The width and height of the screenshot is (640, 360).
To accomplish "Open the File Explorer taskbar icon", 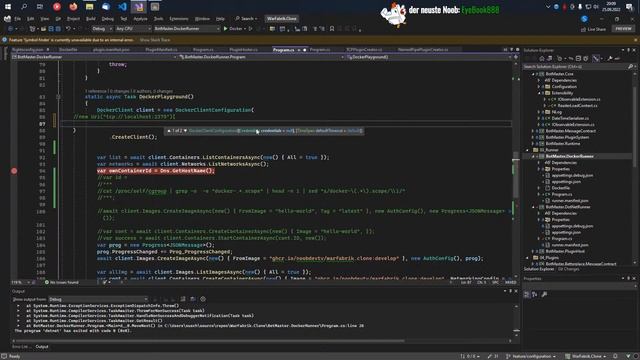I will (x=89, y=7).
